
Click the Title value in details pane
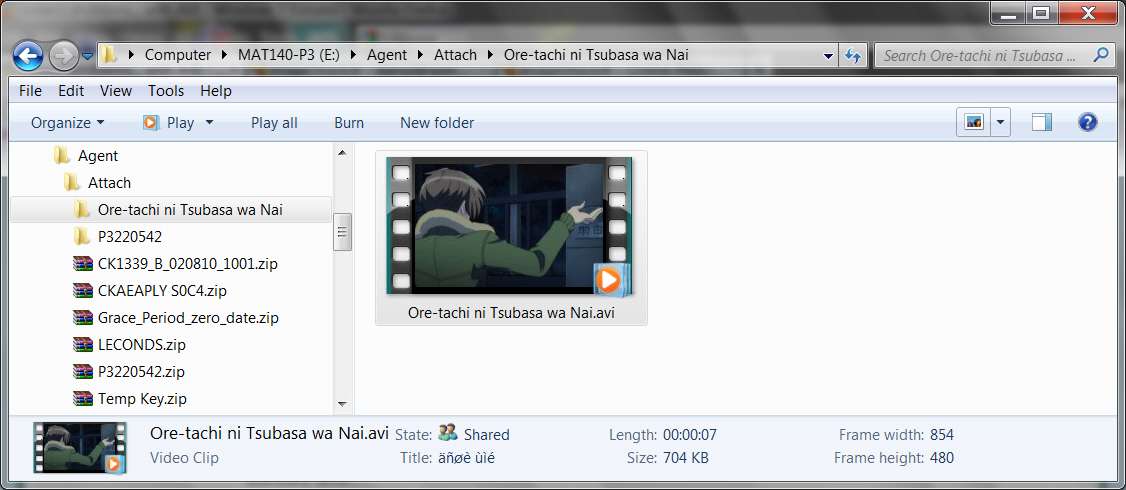467,458
